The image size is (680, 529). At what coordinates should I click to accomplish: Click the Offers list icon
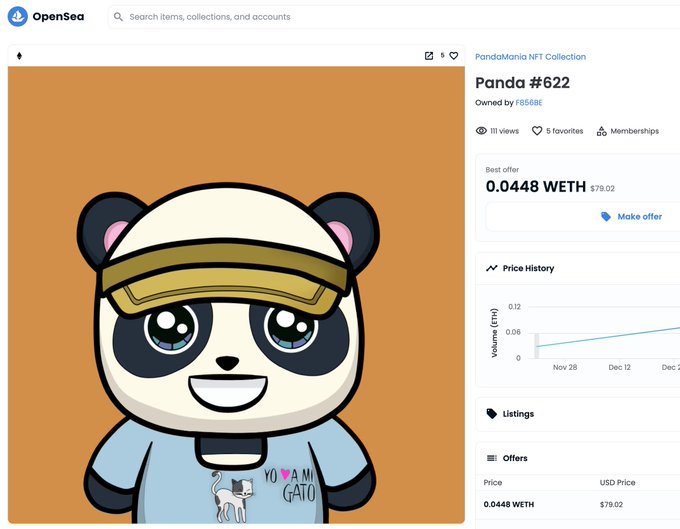tap(492, 458)
